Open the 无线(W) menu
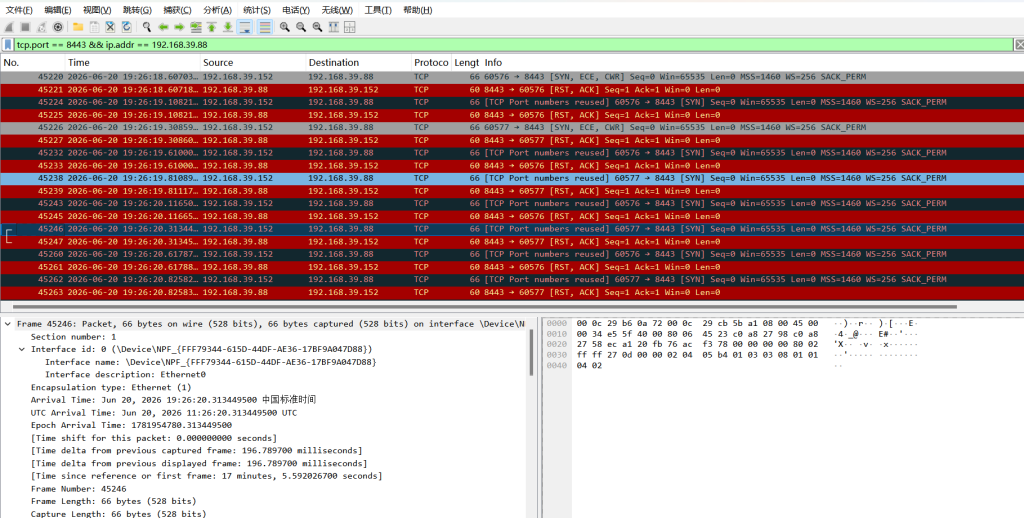1024x518 pixels. click(x=337, y=10)
